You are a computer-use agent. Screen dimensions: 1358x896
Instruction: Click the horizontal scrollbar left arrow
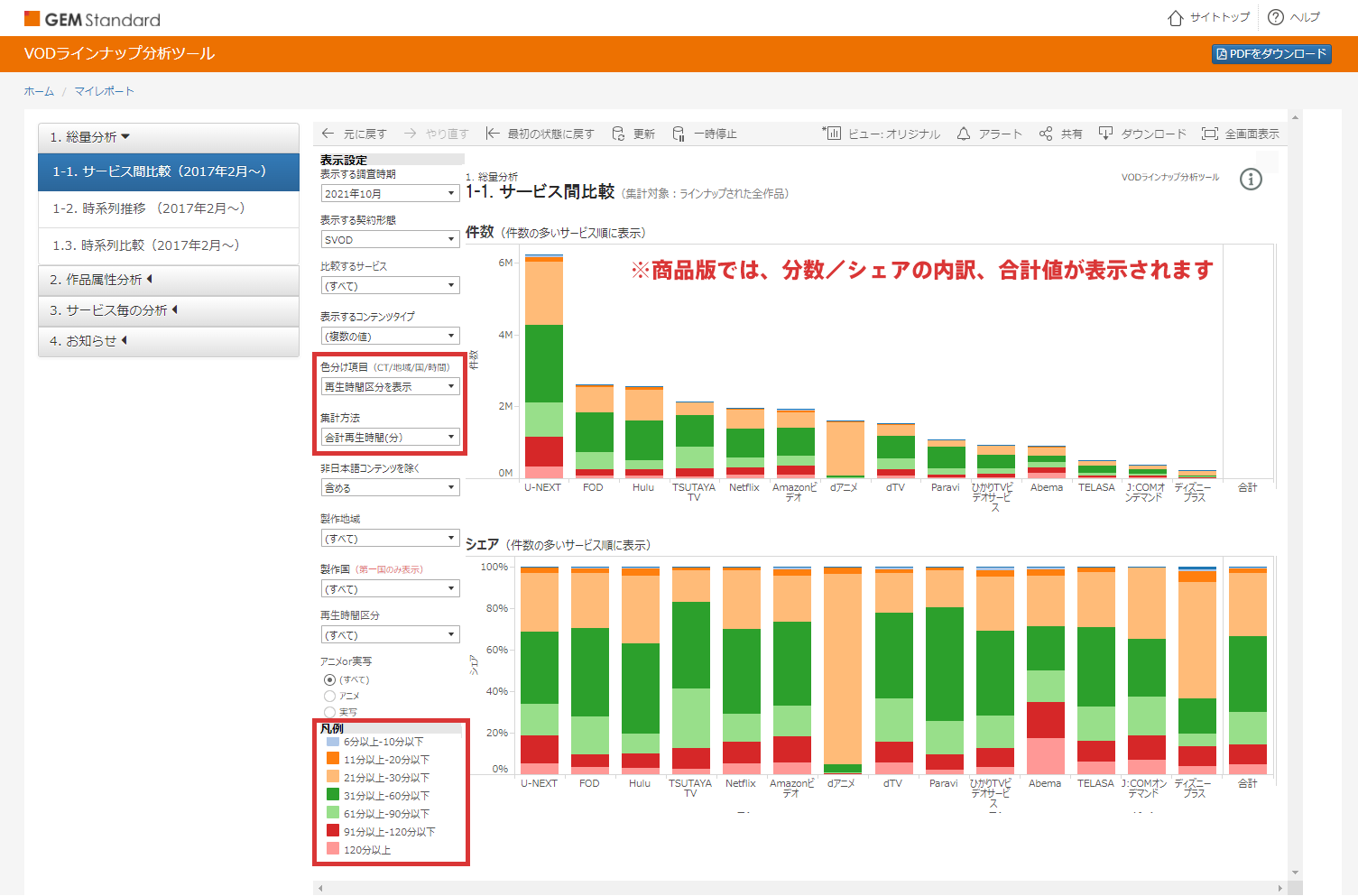click(319, 888)
